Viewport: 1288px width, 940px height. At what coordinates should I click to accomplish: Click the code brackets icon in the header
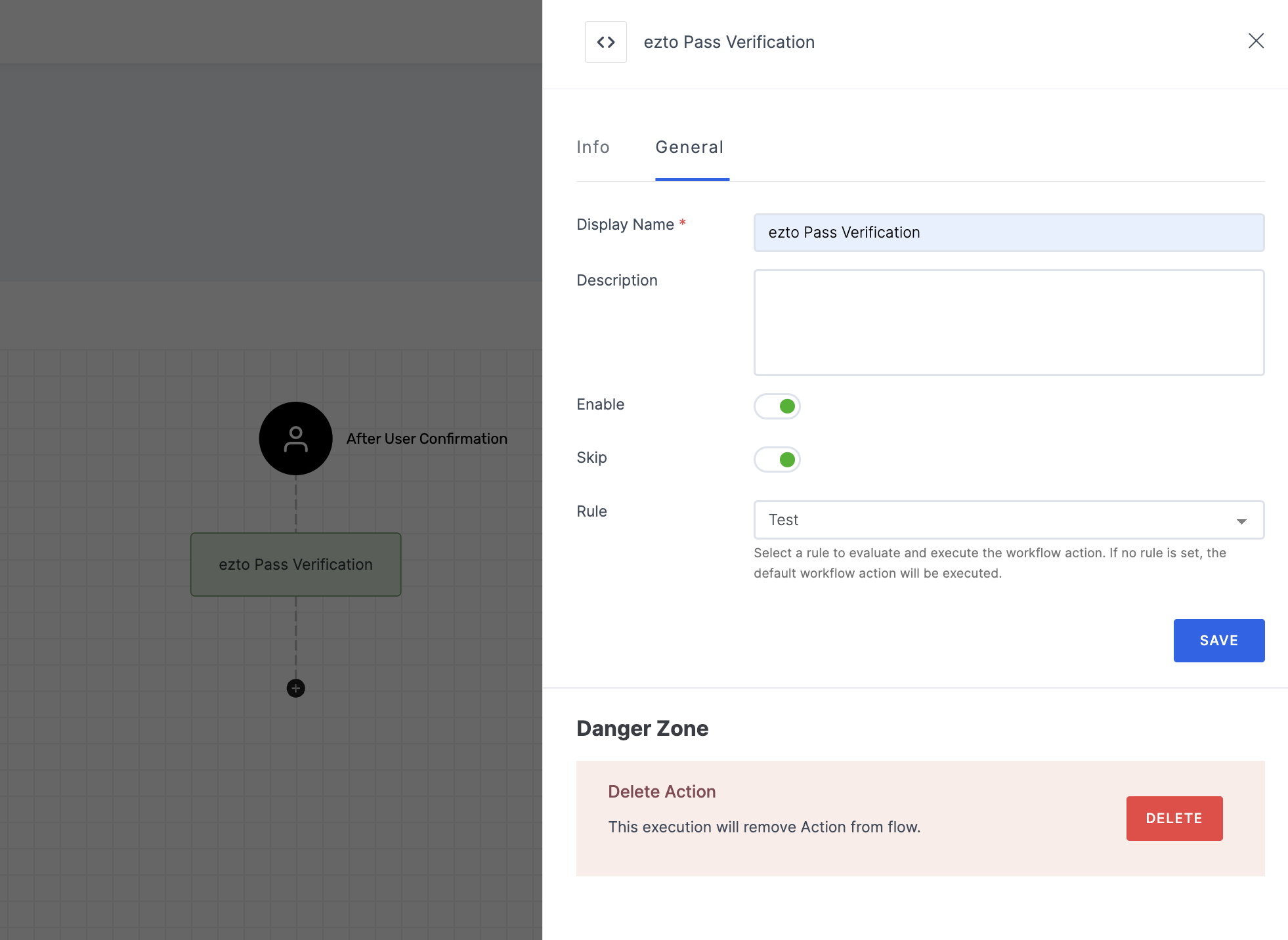(x=605, y=42)
